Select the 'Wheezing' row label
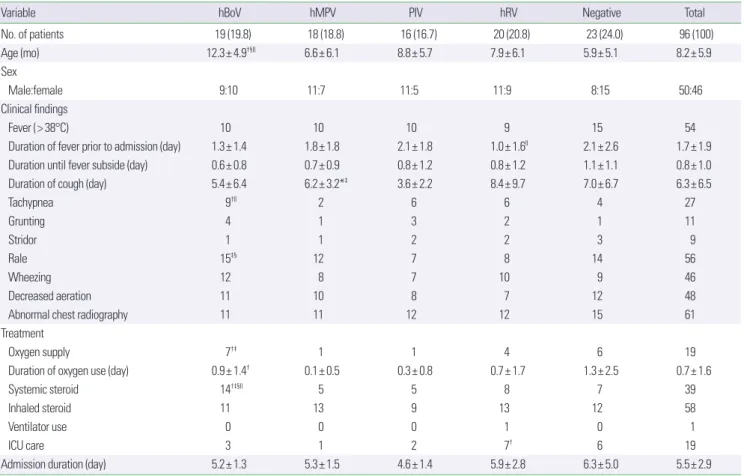This screenshot has height=476, width=744. [29, 277]
